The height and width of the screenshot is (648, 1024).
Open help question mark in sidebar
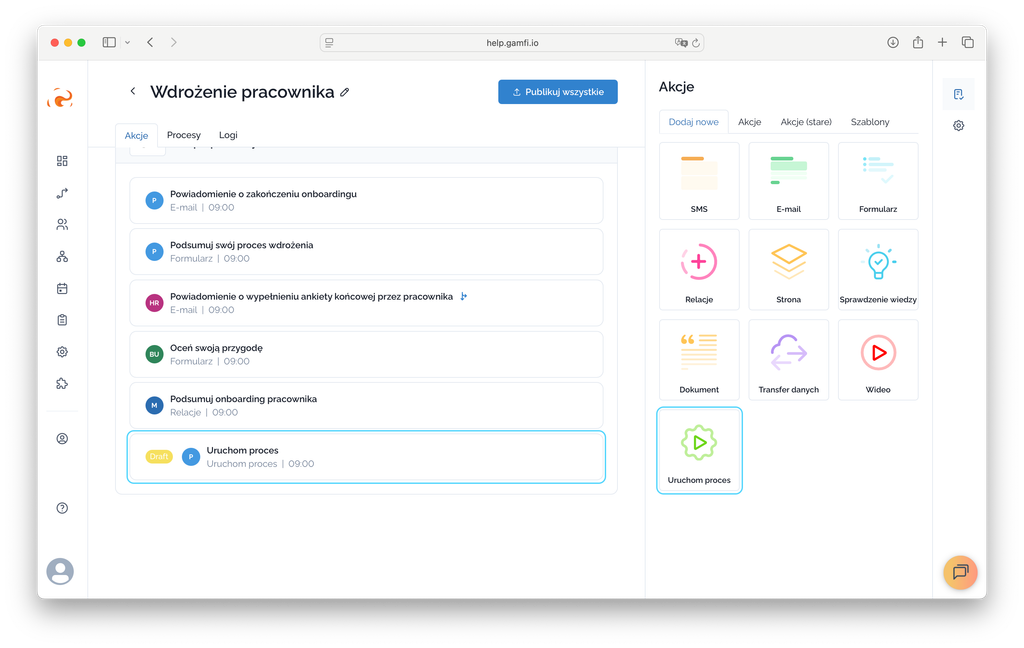click(62, 508)
